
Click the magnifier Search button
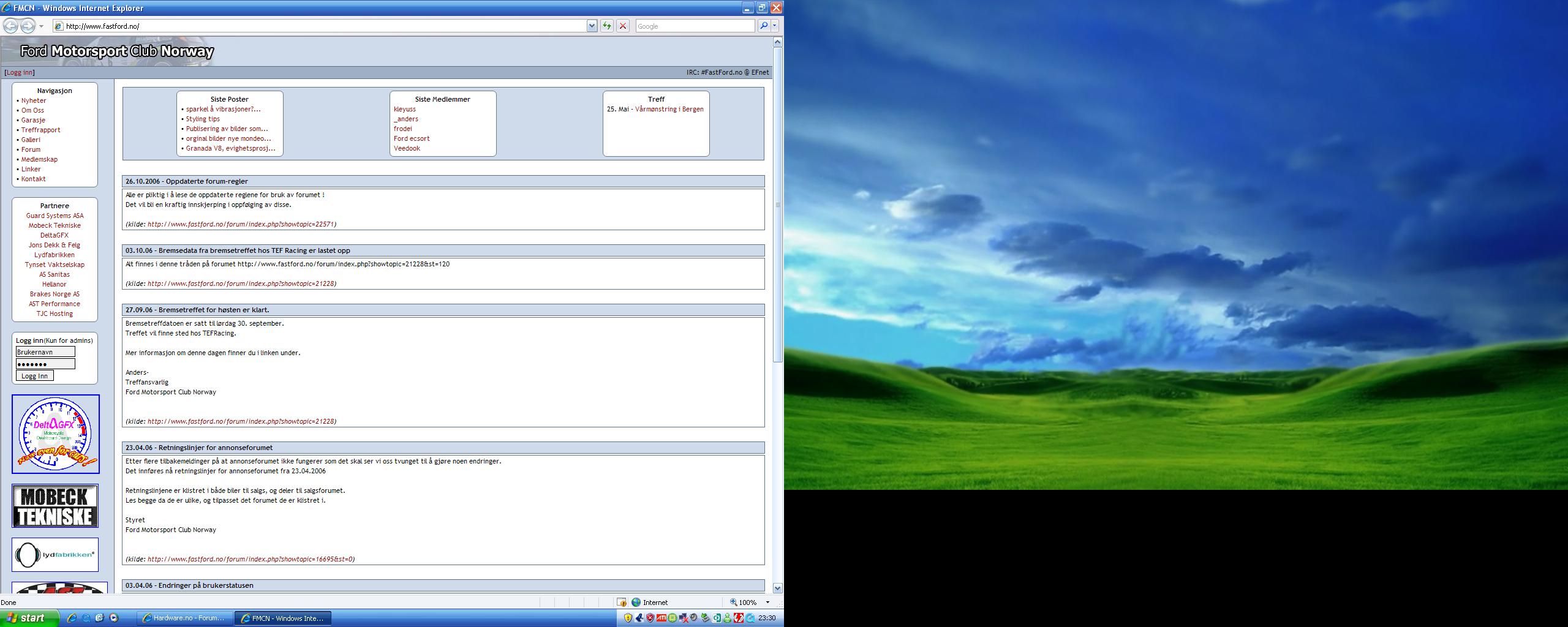click(764, 26)
